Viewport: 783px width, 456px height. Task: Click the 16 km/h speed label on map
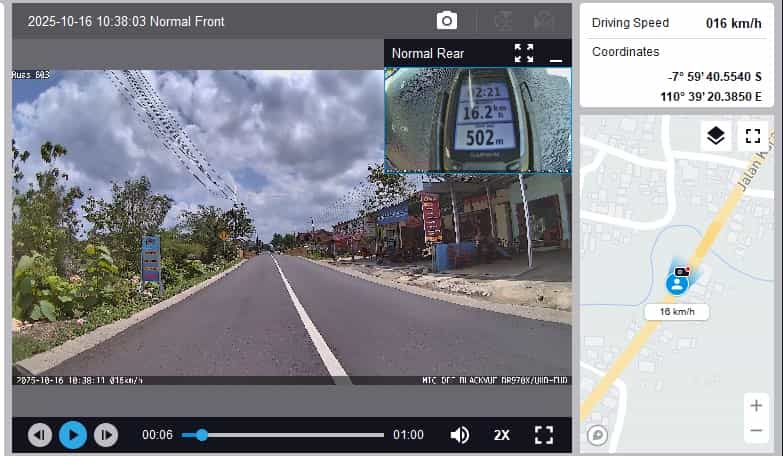click(677, 312)
